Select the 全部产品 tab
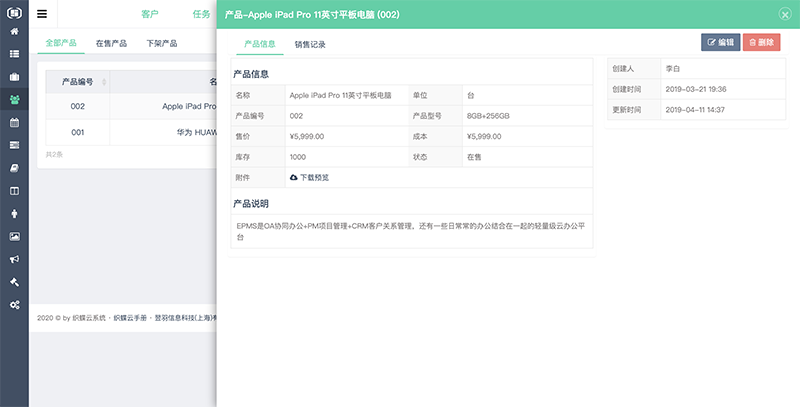 coord(61,43)
